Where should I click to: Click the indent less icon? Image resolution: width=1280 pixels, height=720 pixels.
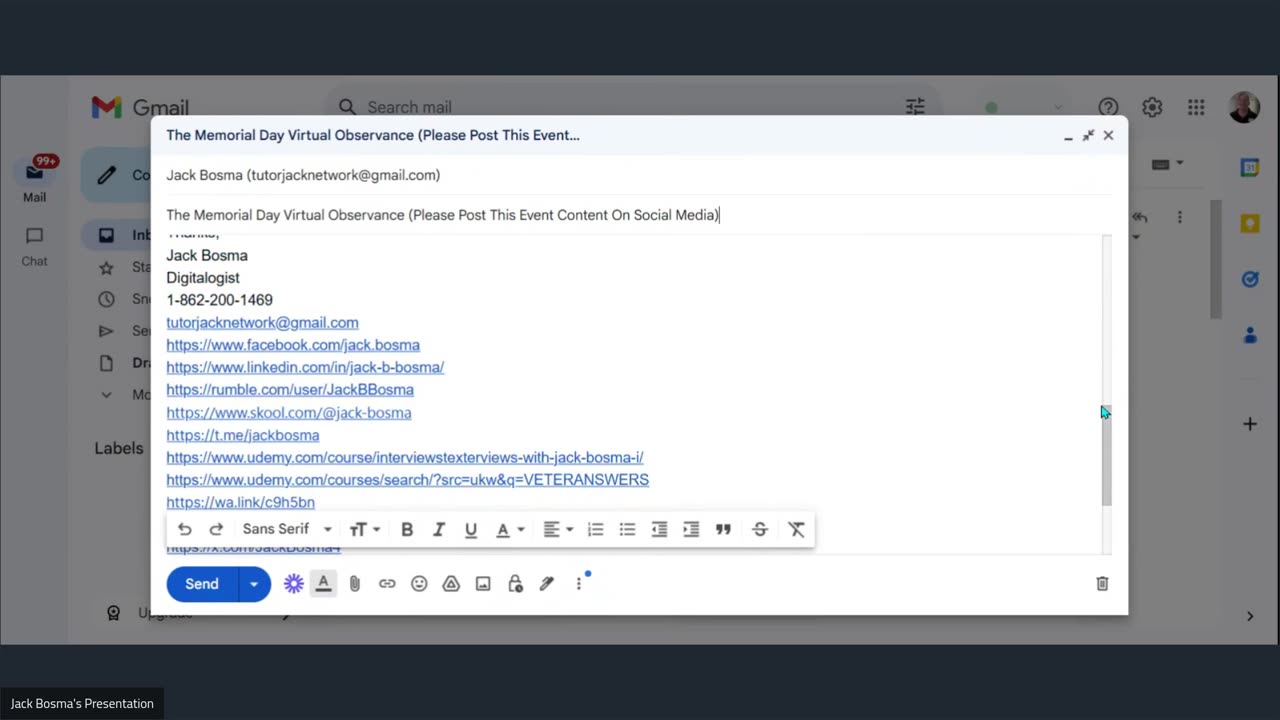tap(659, 530)
